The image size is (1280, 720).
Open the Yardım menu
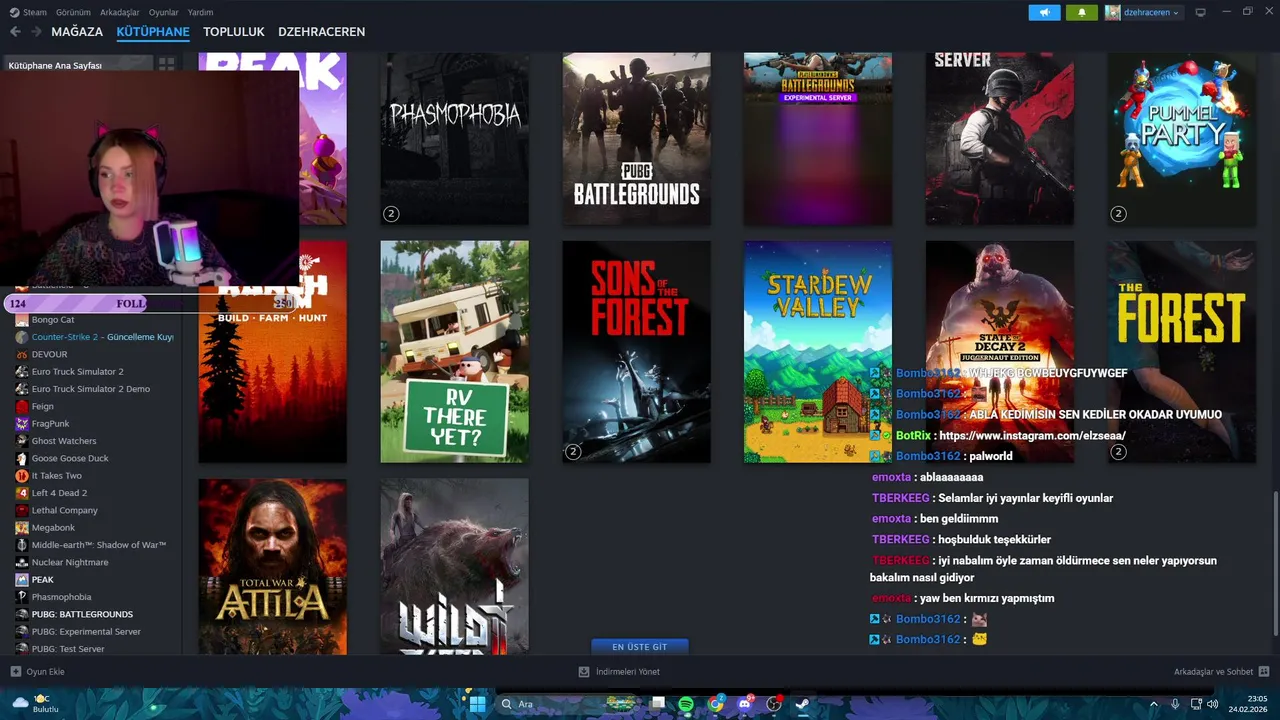pyautogui.click(x=201, y=12)
